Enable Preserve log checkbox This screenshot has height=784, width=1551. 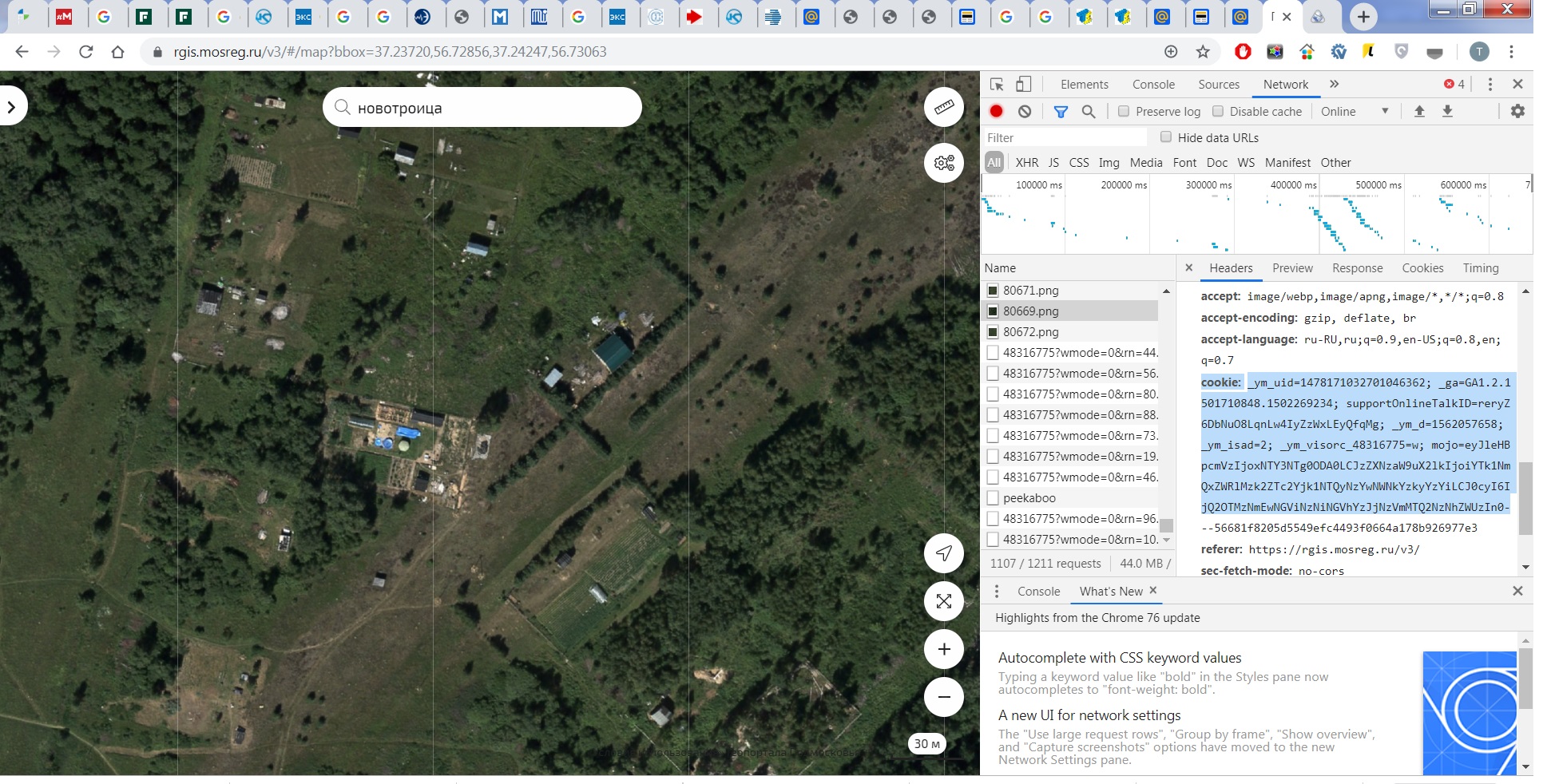pyautogui.click(x=1124, y=112)
